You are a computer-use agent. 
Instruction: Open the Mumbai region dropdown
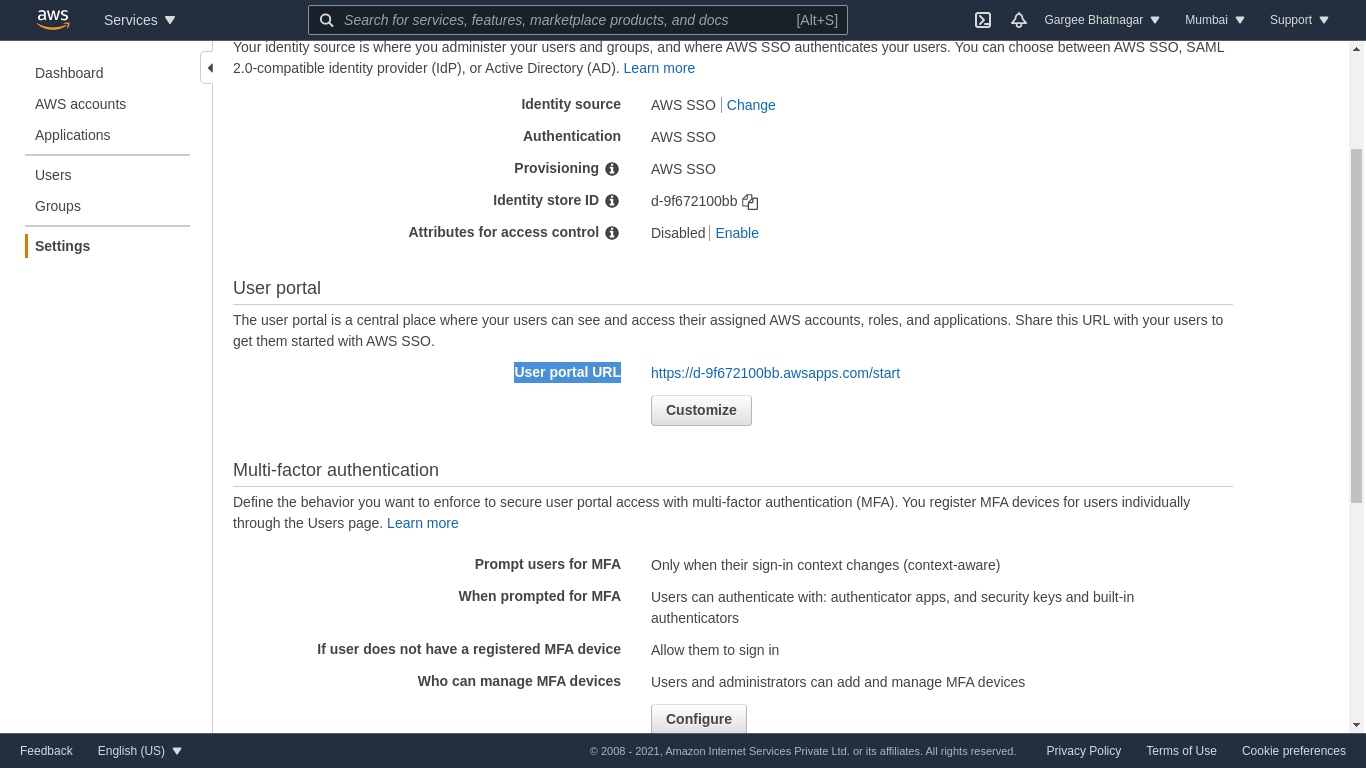pos(1215,20)
